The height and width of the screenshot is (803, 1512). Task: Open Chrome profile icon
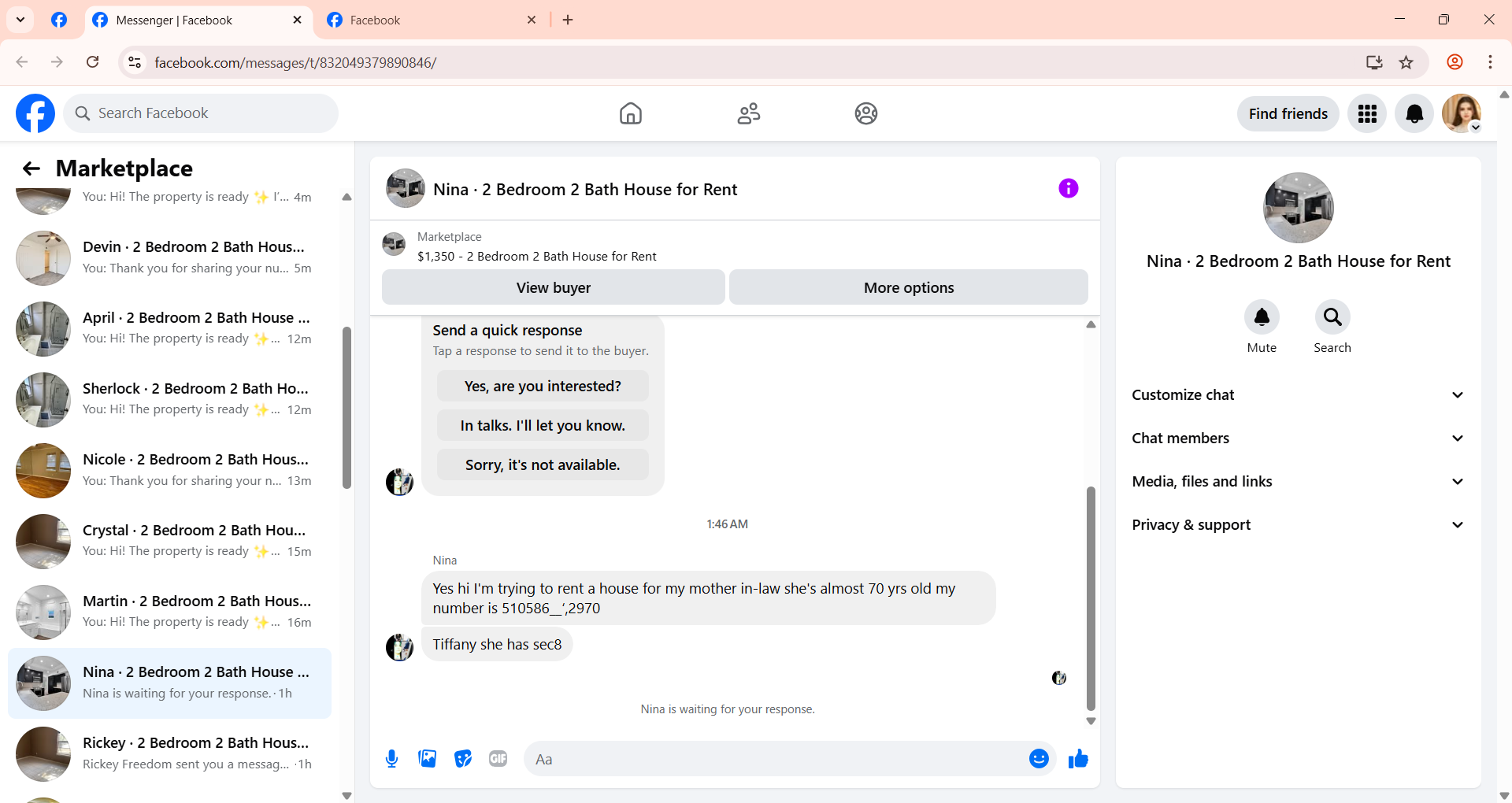tap(1455, 62)
